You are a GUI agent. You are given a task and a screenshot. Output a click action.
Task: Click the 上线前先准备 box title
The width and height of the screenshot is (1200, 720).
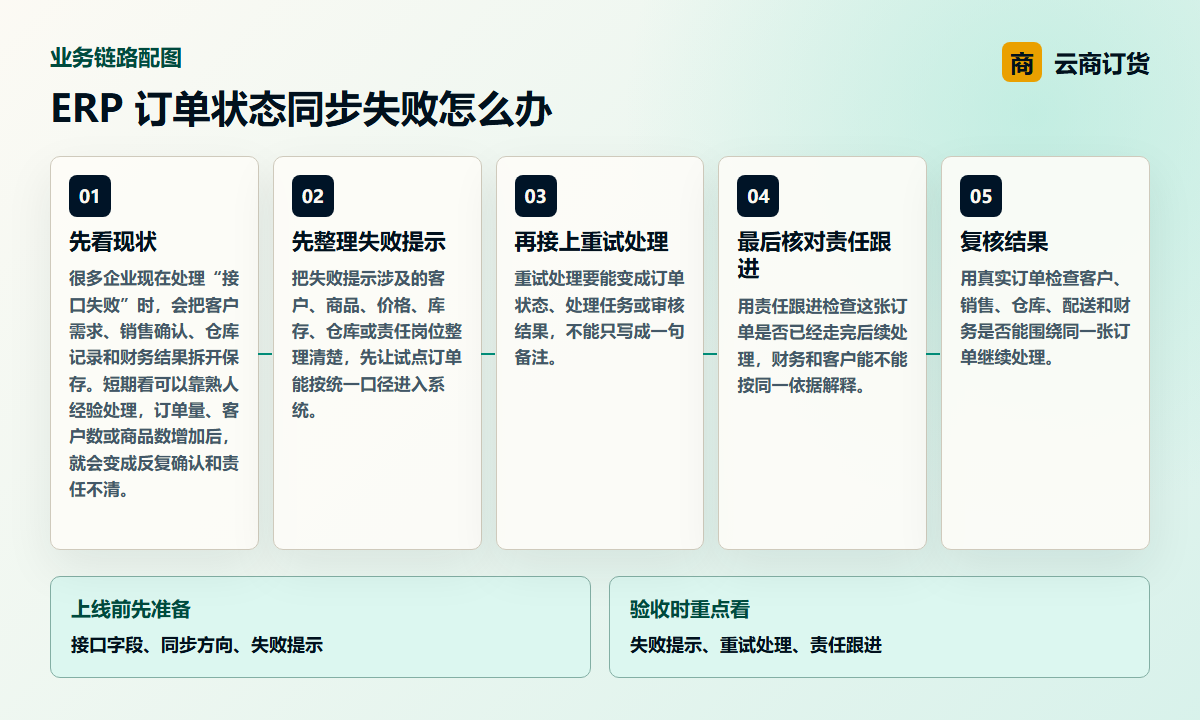tap(131, 609)
